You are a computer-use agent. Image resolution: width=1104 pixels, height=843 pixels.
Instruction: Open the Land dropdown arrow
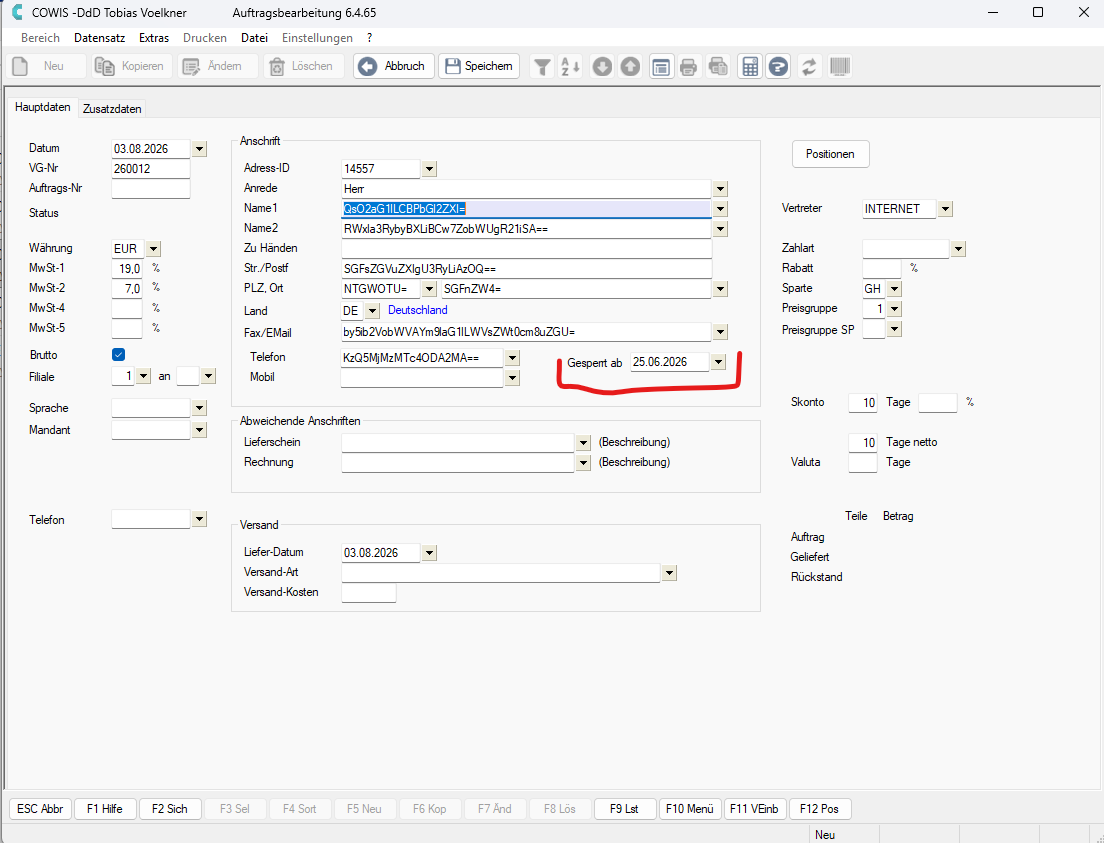click(372, 311)
